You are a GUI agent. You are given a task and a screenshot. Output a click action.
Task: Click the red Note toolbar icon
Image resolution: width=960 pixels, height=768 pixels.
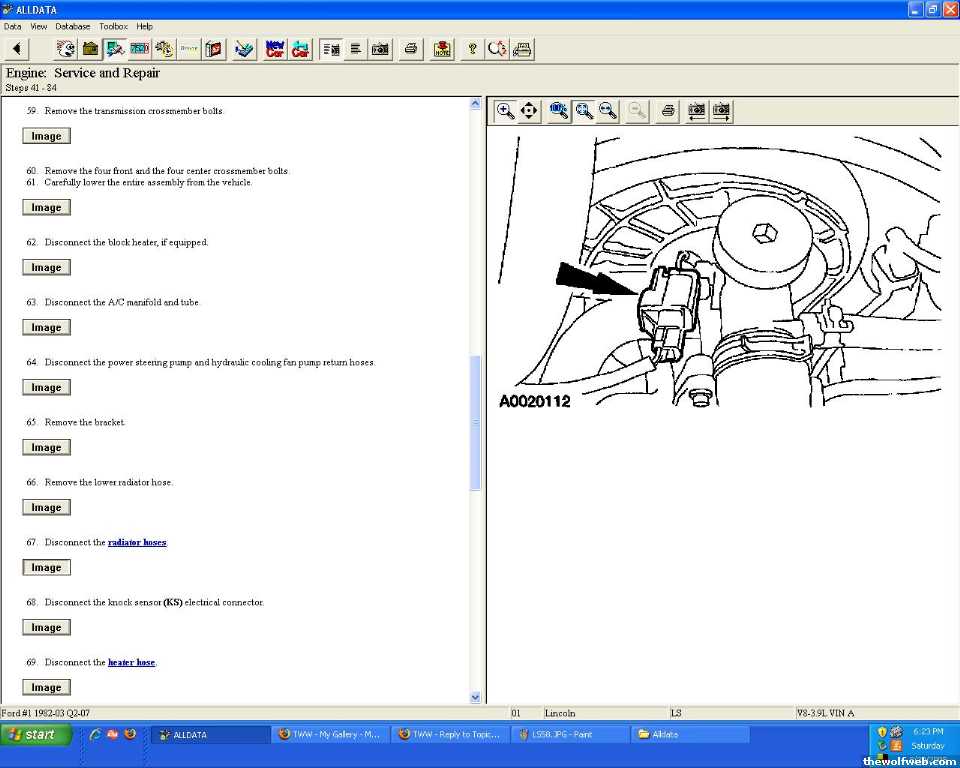[x=442, y=49]
